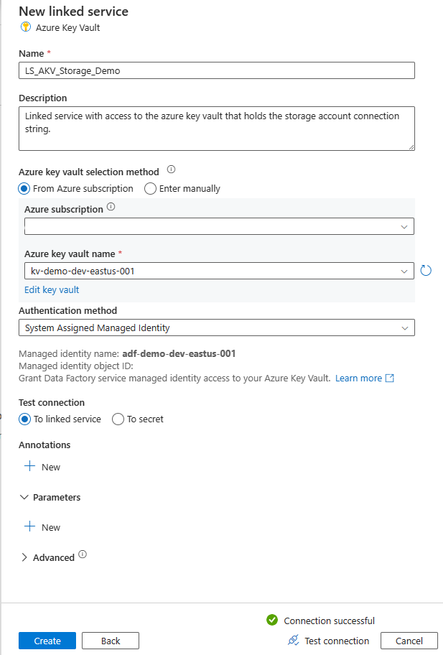Select To linked service radio button
This screenshot has height=655, width=443.
pyautogui.click(x=25, y=419)
